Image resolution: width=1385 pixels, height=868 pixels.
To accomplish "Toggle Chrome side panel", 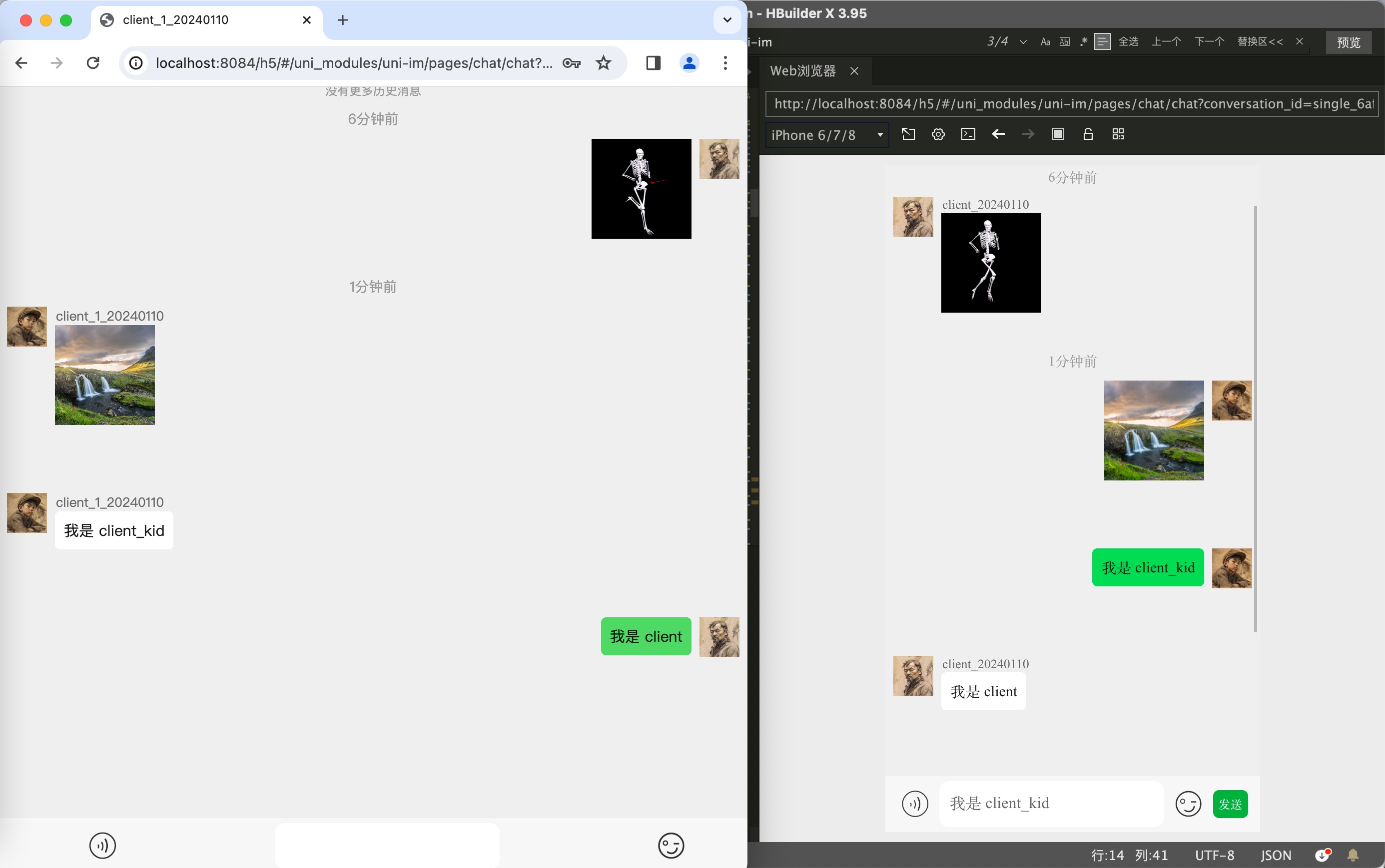I will coord(653,62).
